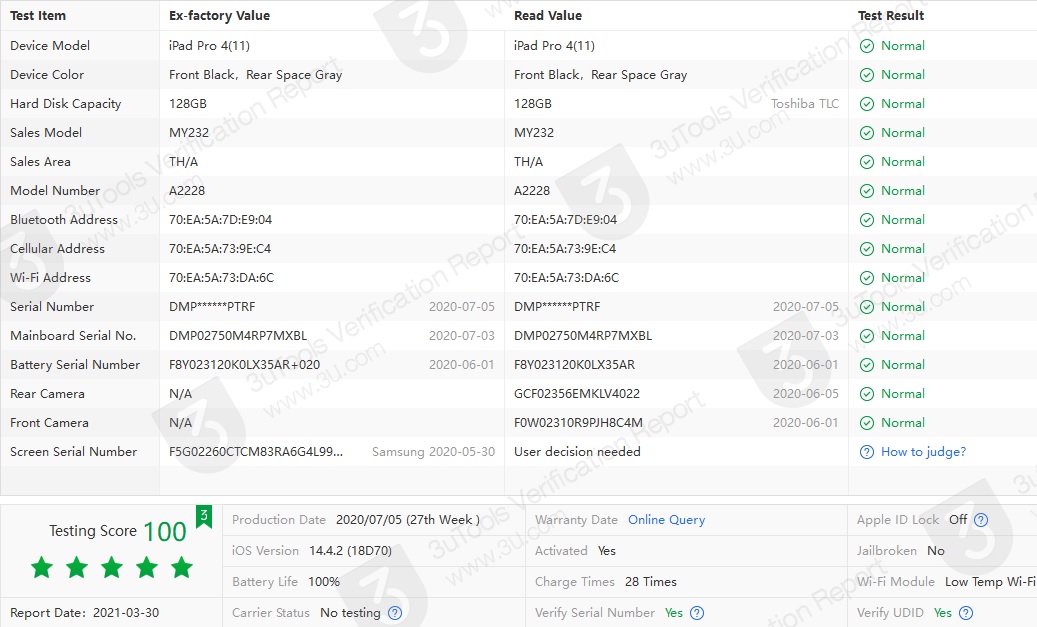The width and height of the screenshot is (1037, 627).
Task: Click the Wi-Fi Module value Low Temp Wi-Fi
Action: [990, 582]
